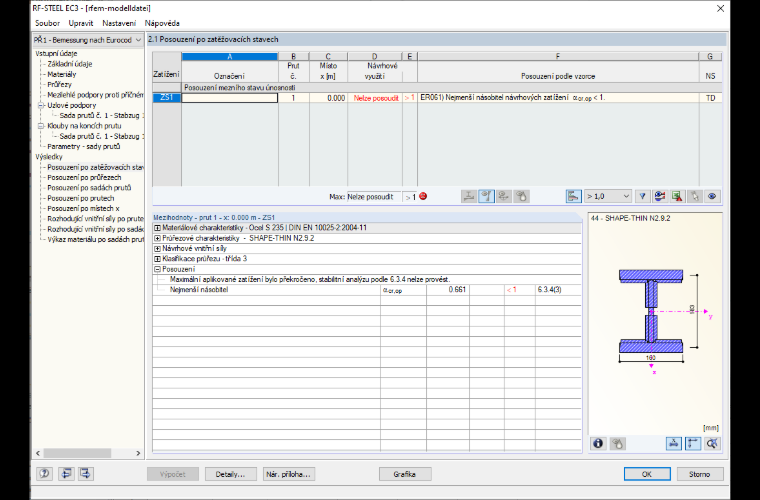Click the TD cell in the NS column
The image size is (760, 500).
point(711,98)
